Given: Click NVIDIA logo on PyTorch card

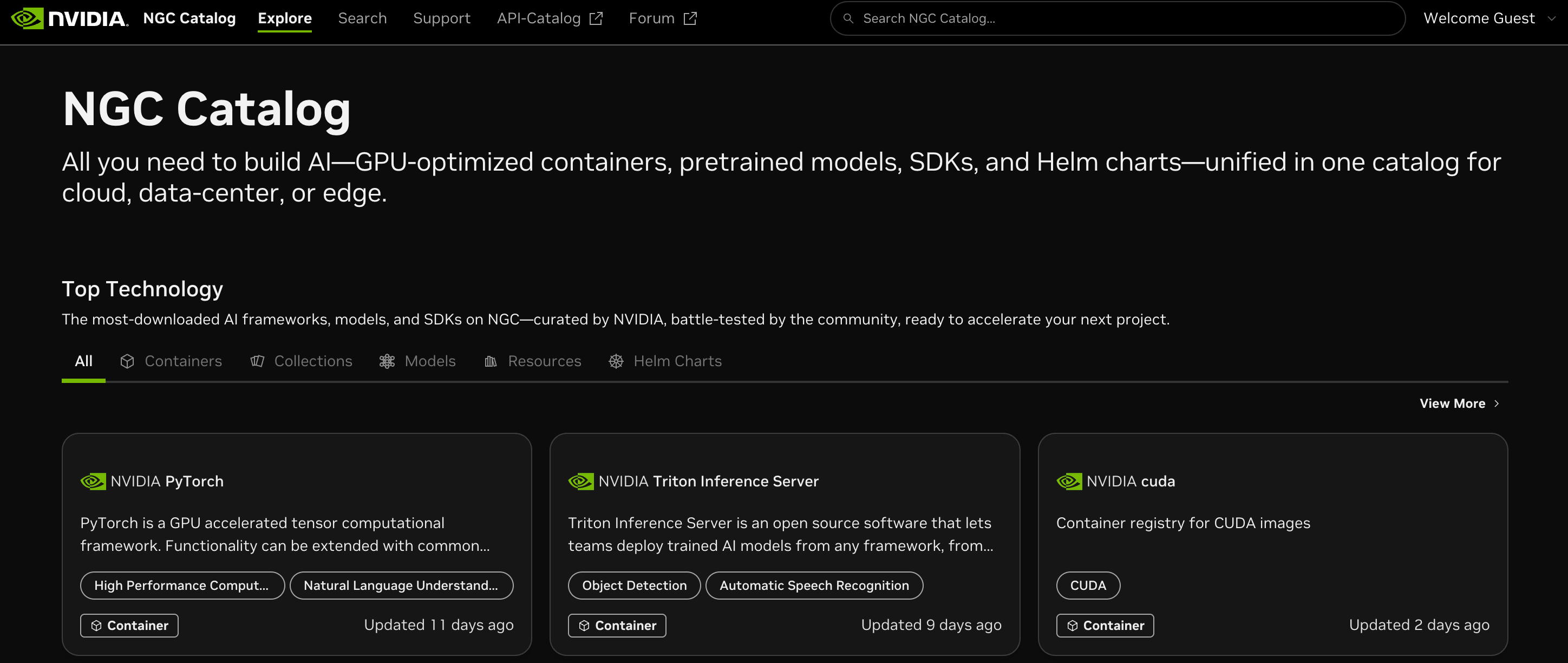Looking at the screenshot, I should click(x=93, y=482).
